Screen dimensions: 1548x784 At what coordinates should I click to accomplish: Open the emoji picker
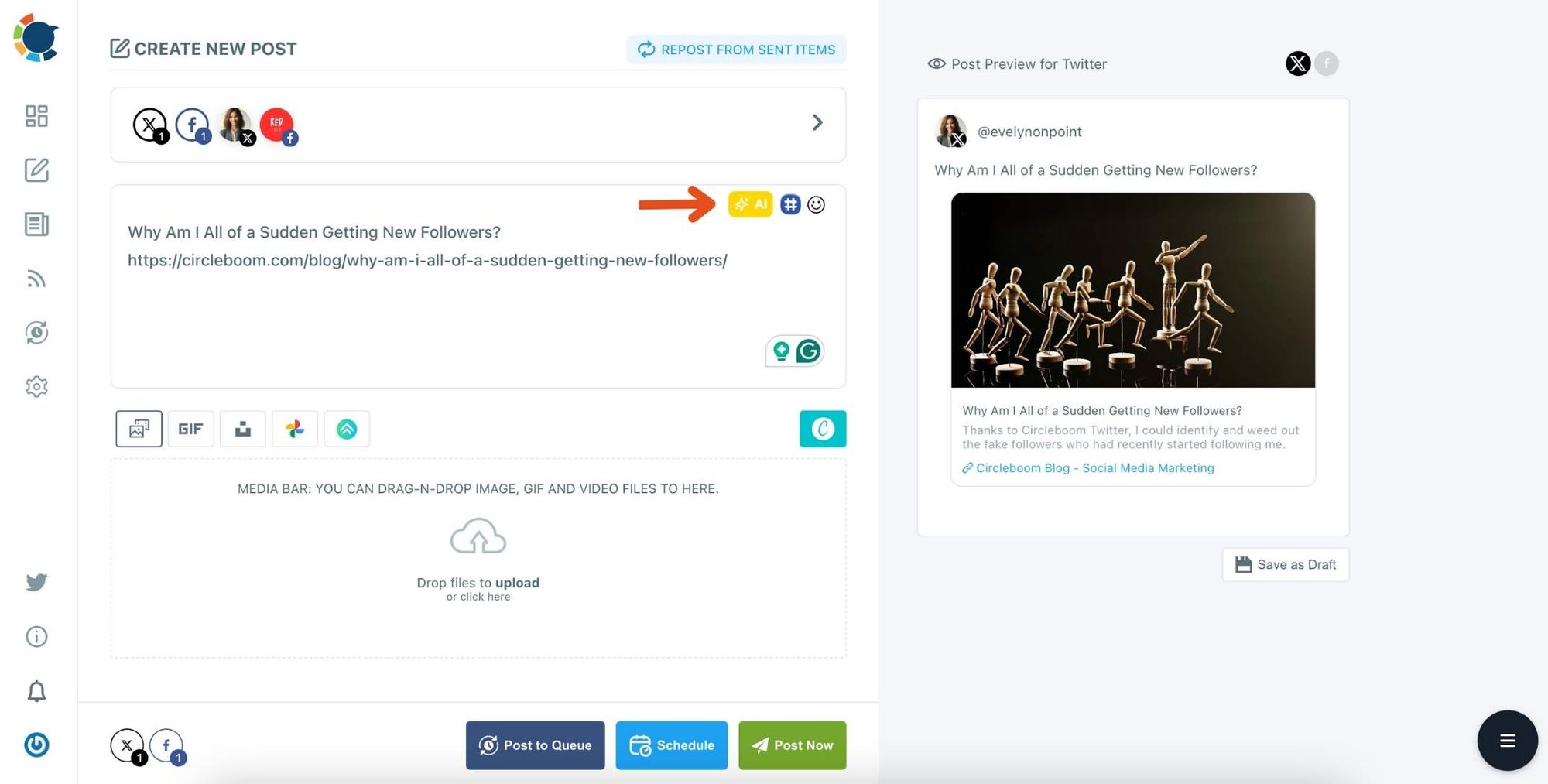(817, 204)
